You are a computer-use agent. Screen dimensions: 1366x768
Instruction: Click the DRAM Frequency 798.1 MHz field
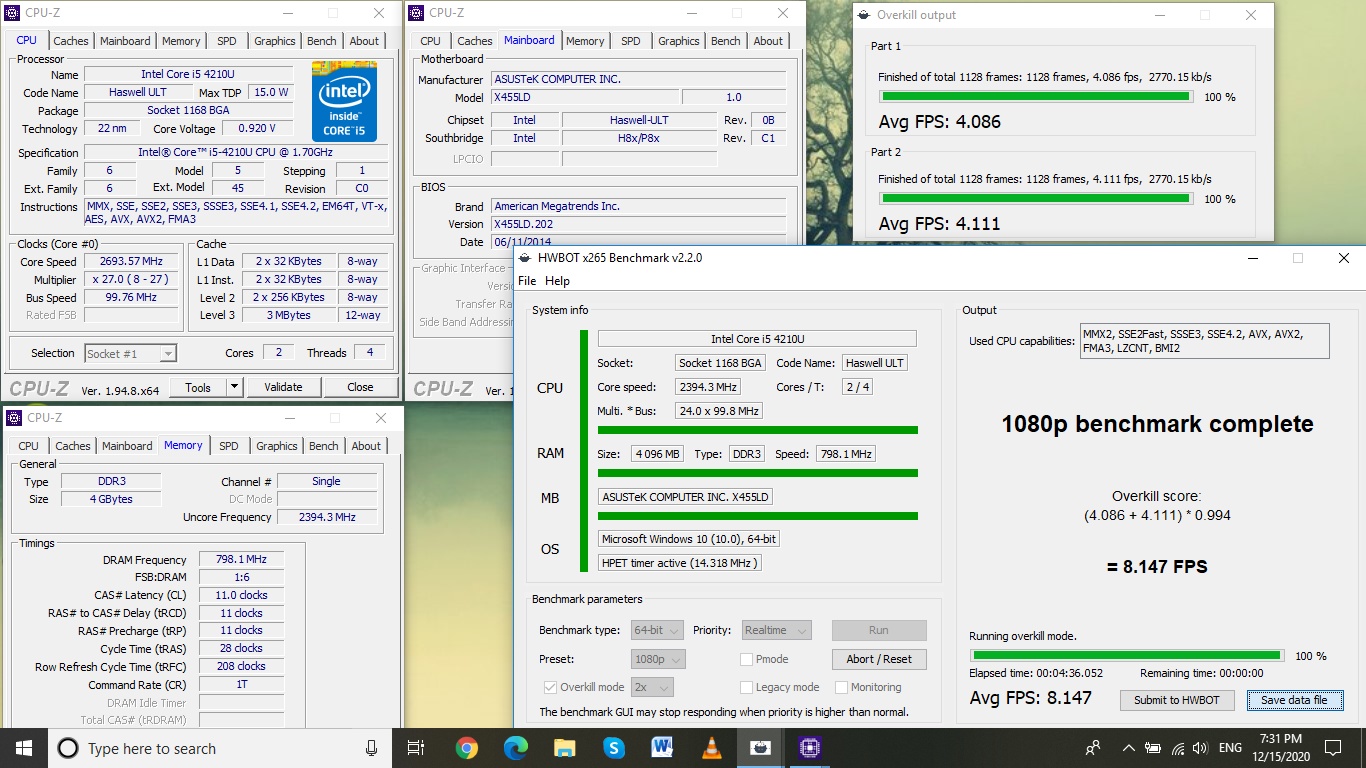[x=241, y=560]
